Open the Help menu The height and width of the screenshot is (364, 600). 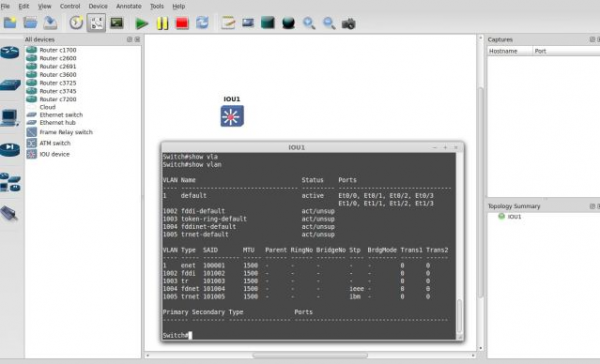click(x=179, y=6)
